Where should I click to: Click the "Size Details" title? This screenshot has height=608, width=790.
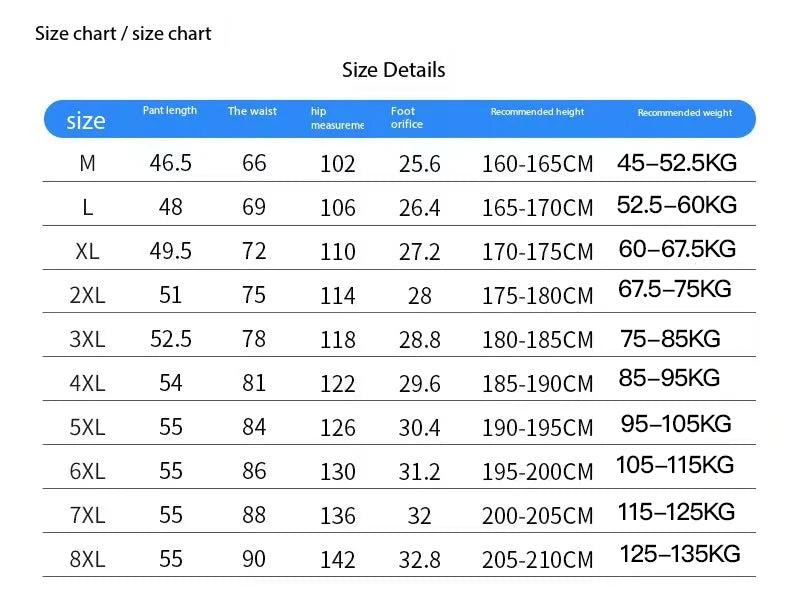[393, 70]
